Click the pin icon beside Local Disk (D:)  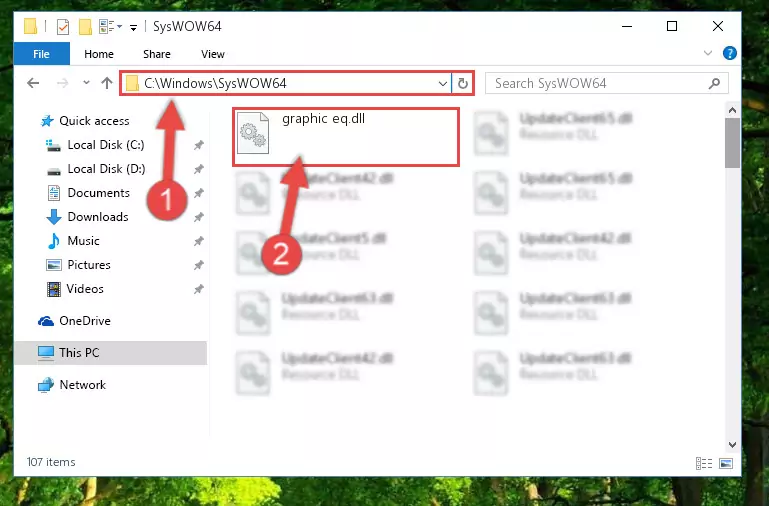click(x=199, y=169)
